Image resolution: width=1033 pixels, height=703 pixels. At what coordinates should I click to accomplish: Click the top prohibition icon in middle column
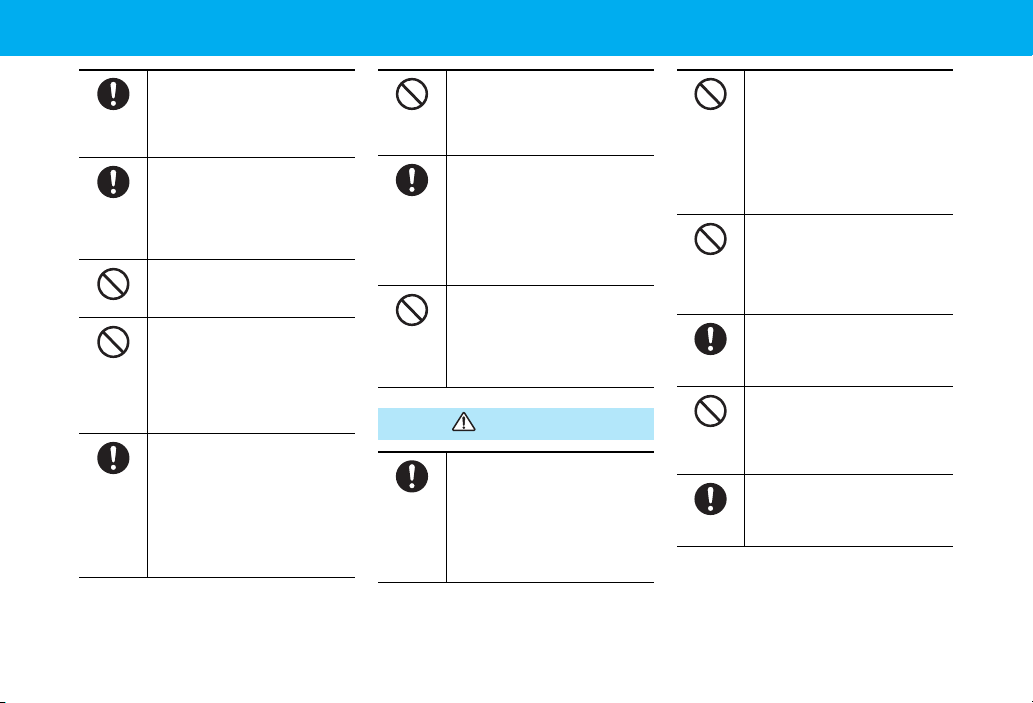[x=412, y=94]
